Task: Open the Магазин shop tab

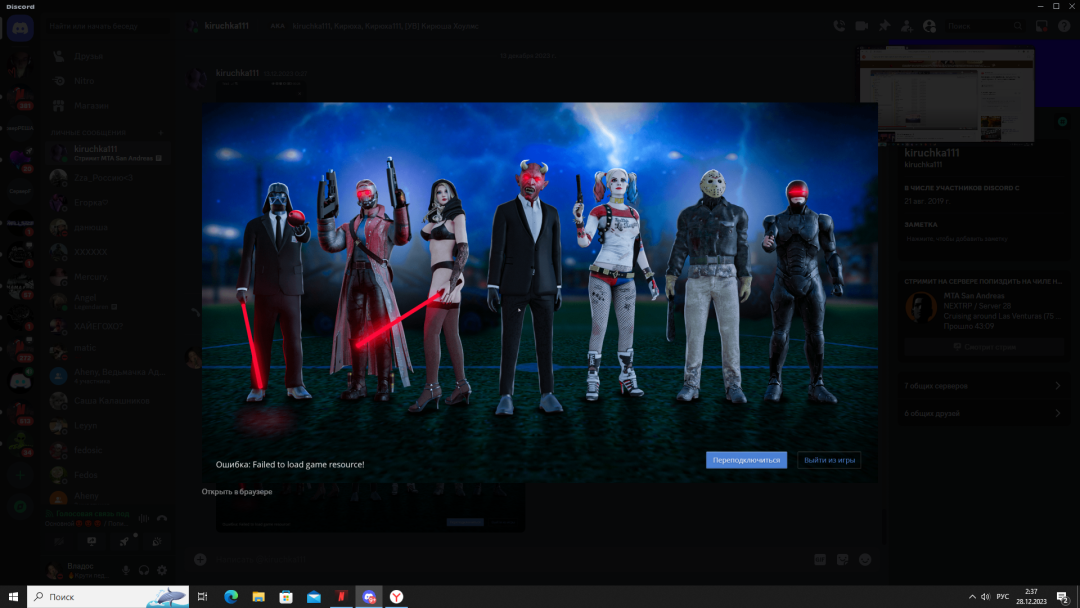Action: tap(107, 106)
